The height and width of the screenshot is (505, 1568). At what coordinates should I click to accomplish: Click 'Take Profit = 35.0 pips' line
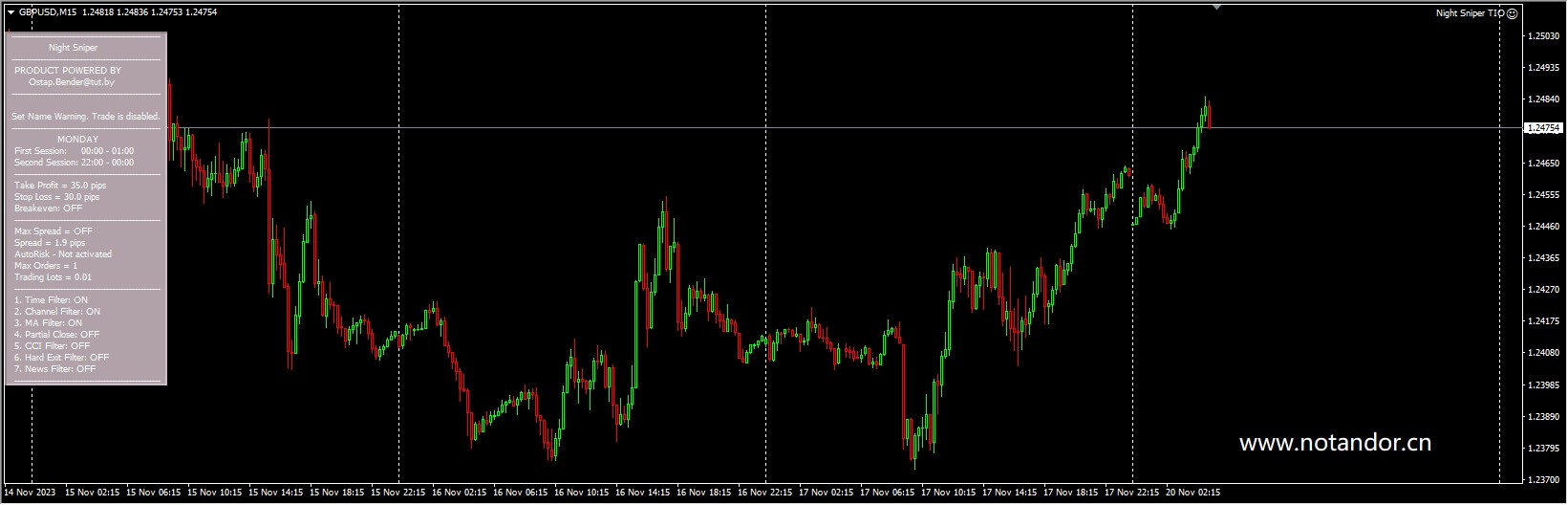point(60,186)
